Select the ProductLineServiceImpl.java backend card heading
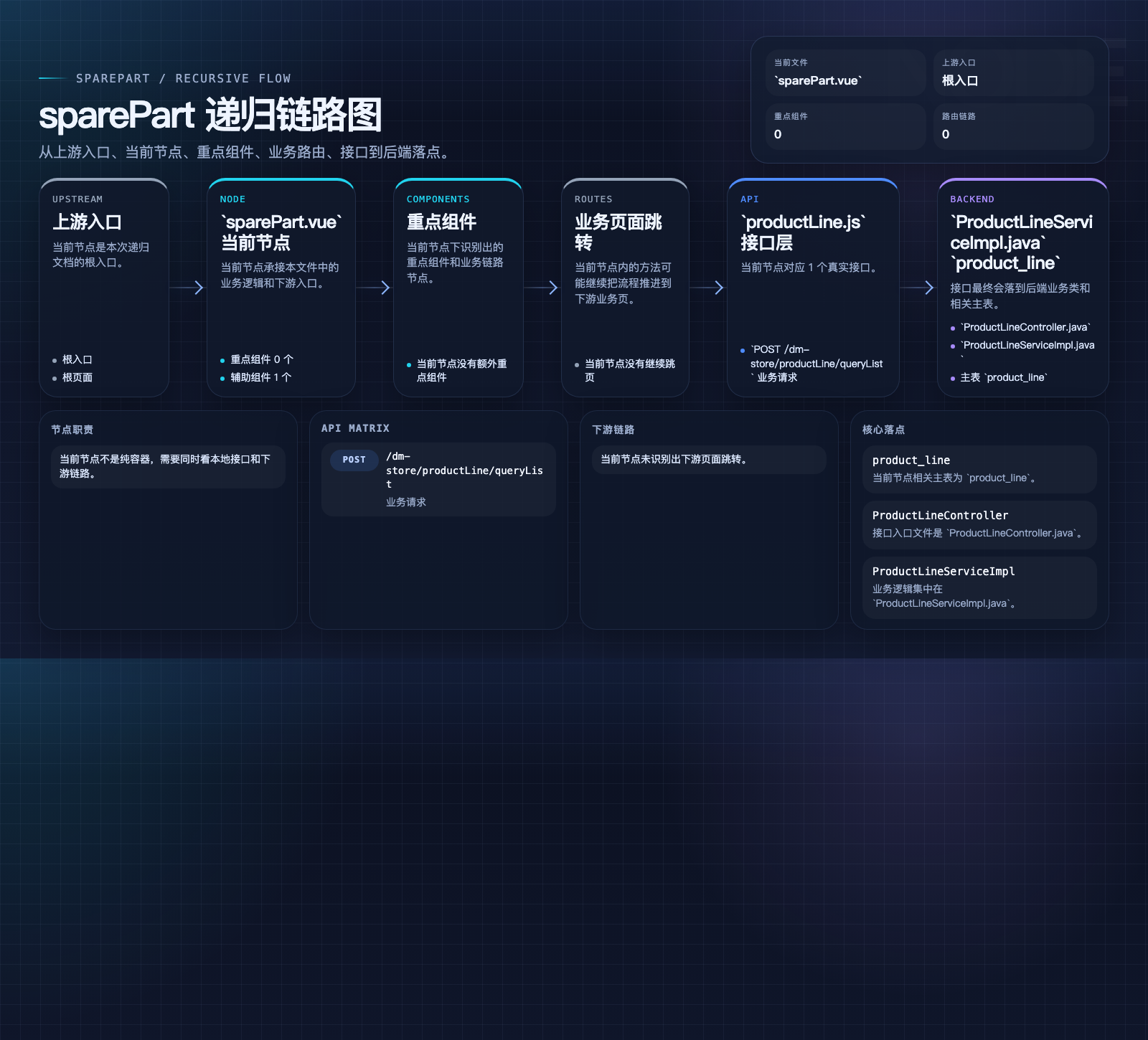 pyautogui.click(x=1022, y=242)
